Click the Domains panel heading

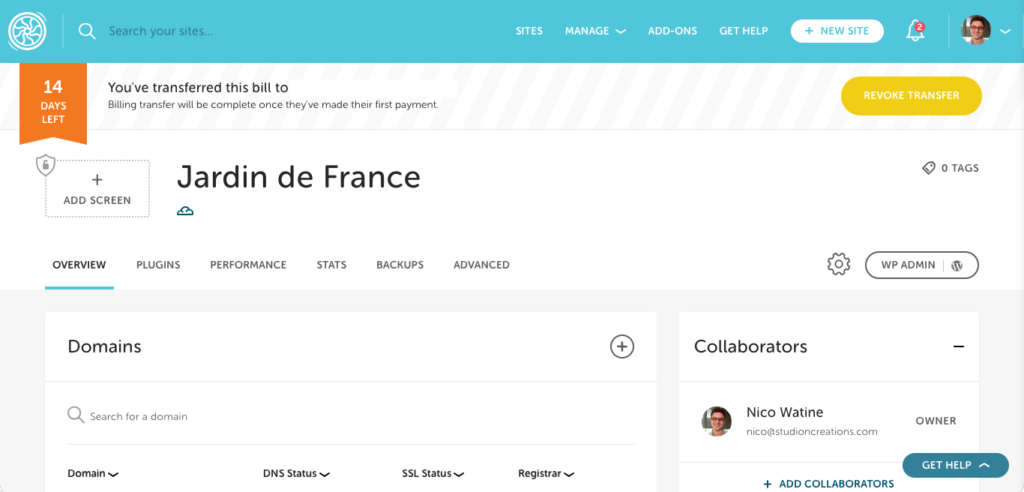pos(104,346)
